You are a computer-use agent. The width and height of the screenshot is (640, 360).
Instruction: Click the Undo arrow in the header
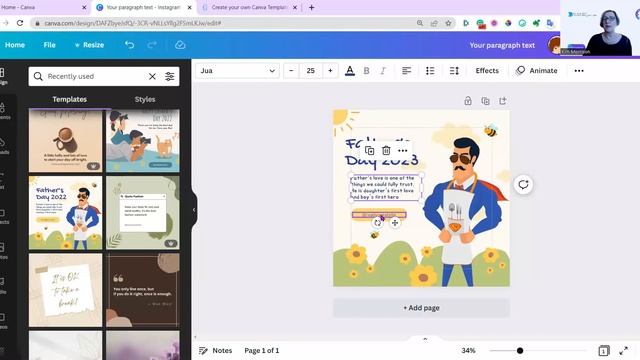tap(129, 45)
